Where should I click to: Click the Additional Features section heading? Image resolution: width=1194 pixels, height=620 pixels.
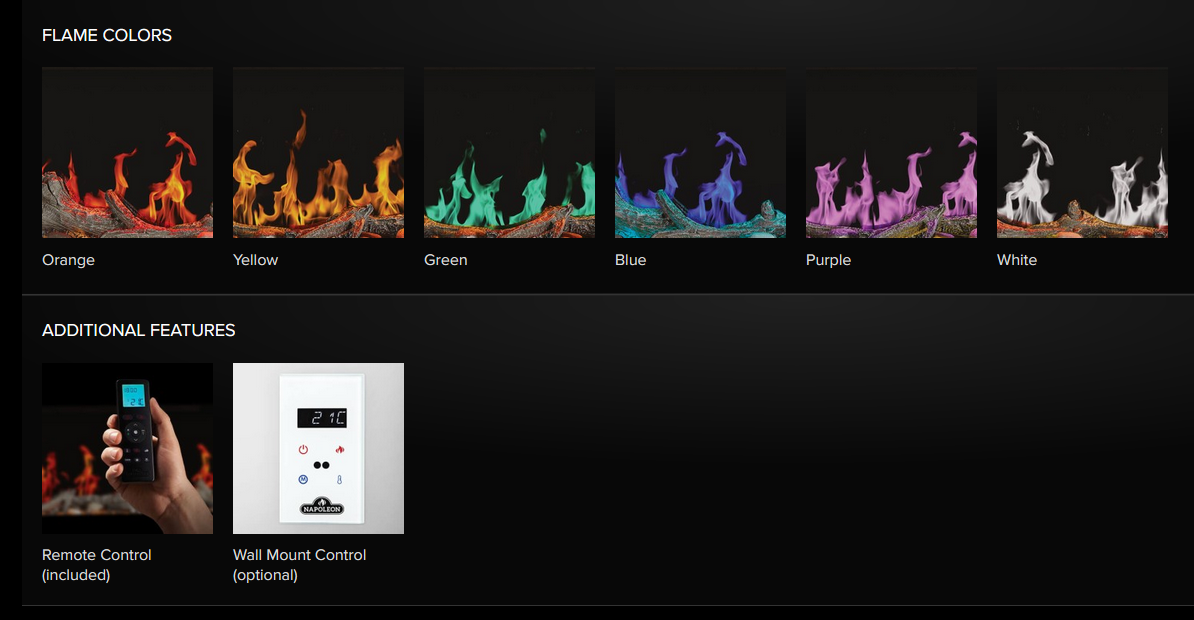pyautogui.click(x=139, y=330)
